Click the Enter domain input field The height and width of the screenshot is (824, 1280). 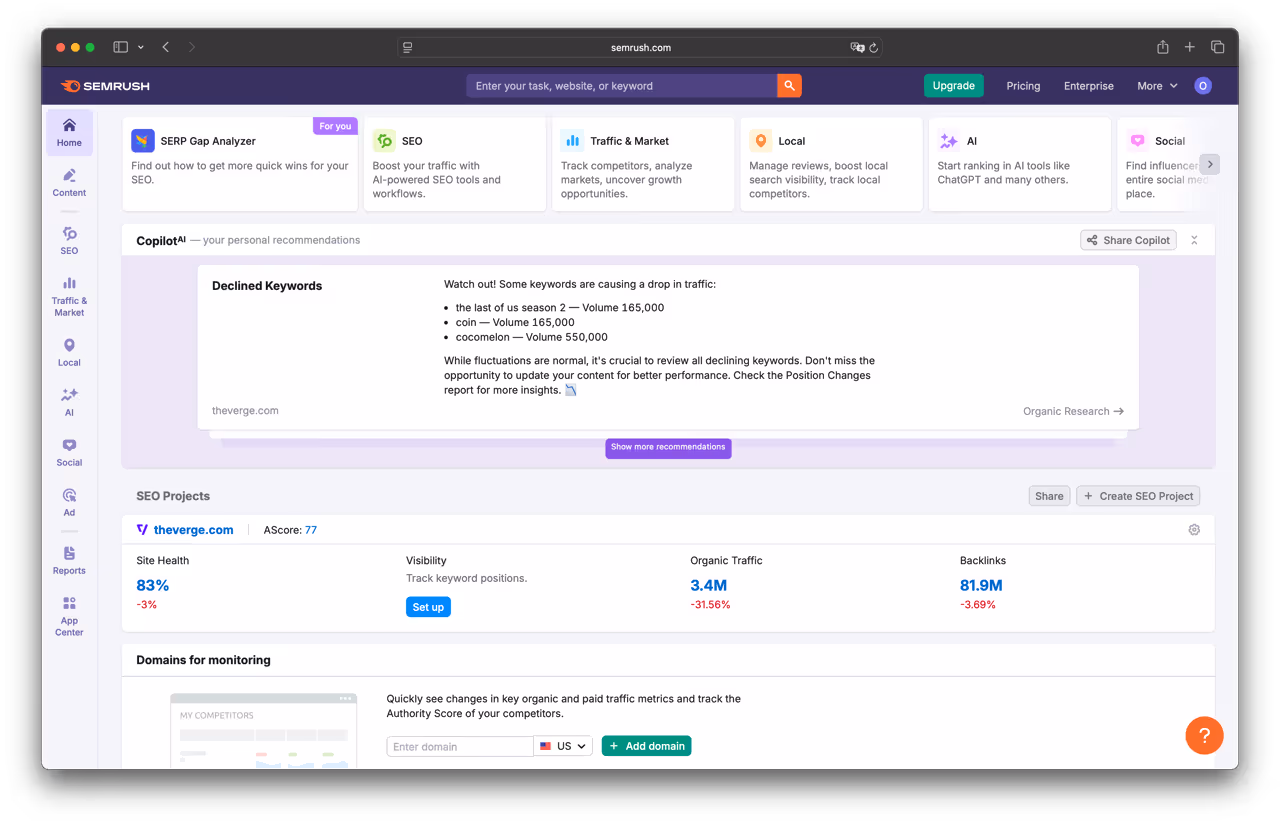click(459, 746)
